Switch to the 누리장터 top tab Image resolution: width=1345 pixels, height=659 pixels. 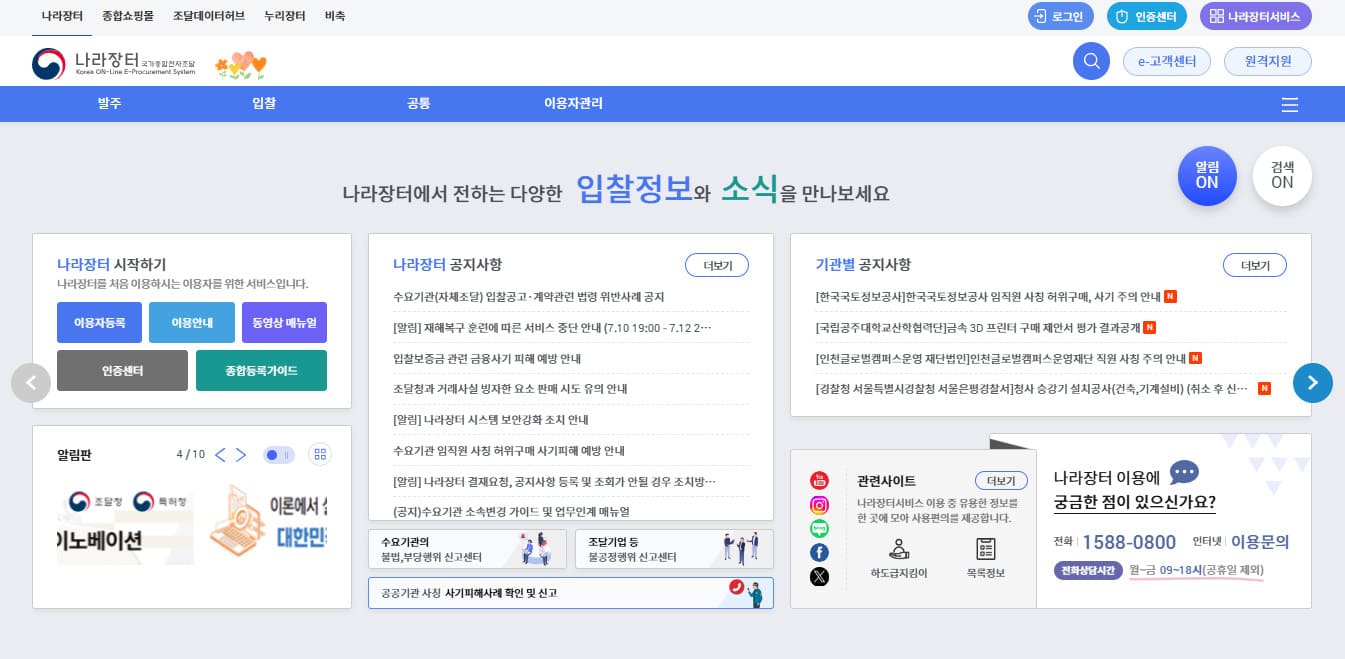pos(284,16)
